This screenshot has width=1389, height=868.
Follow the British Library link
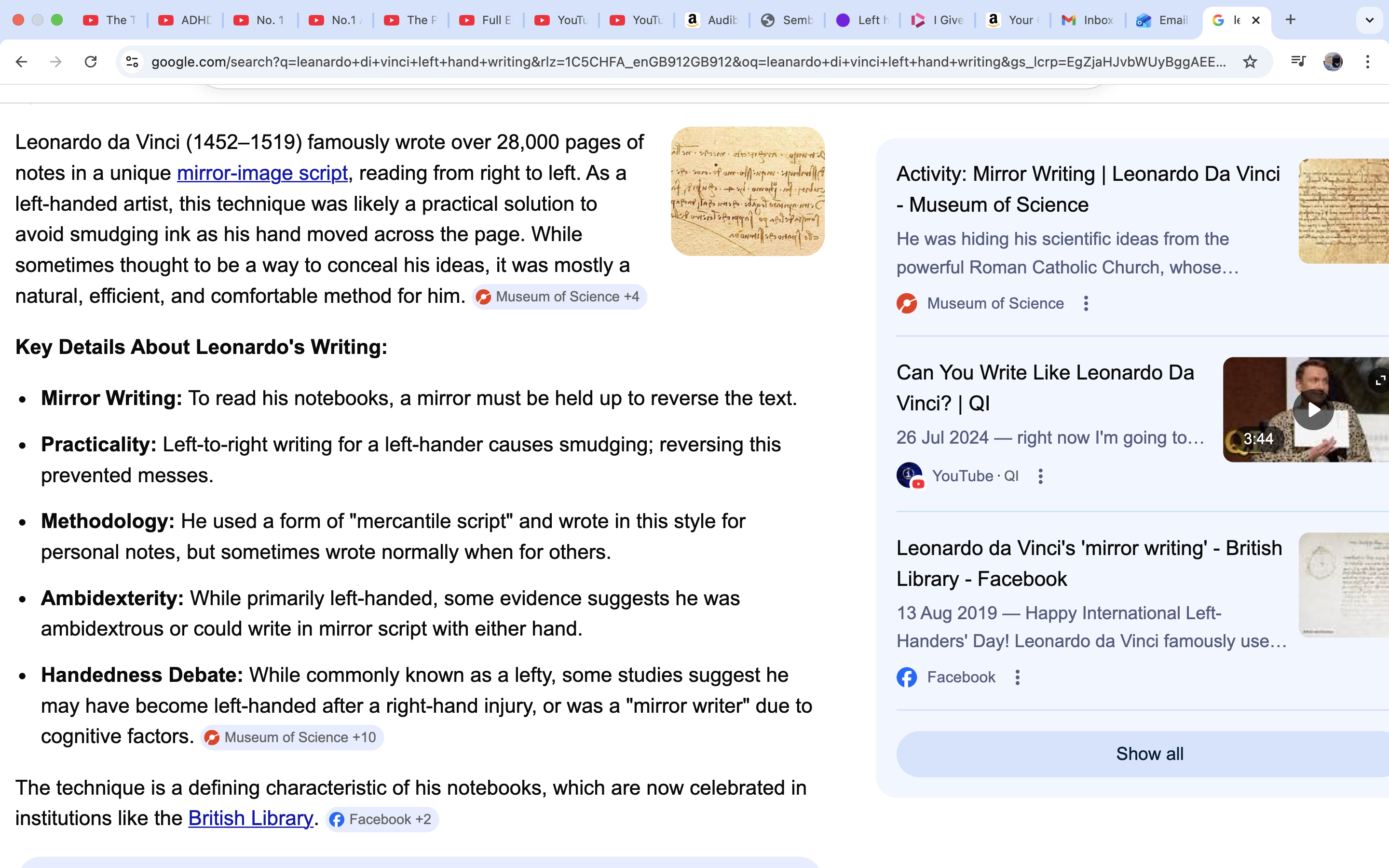tap(250, 818)
